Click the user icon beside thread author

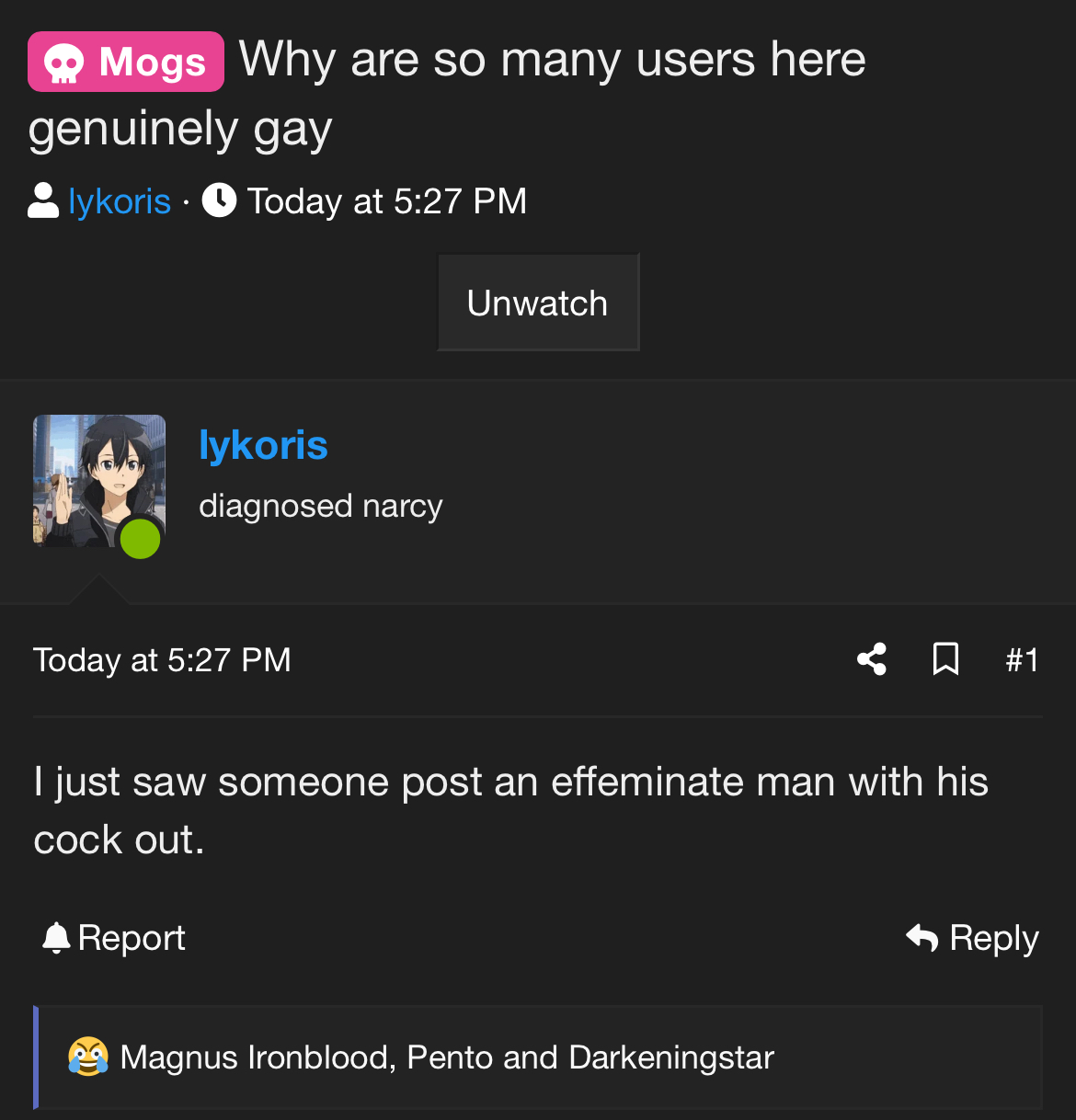coord(43,200)
